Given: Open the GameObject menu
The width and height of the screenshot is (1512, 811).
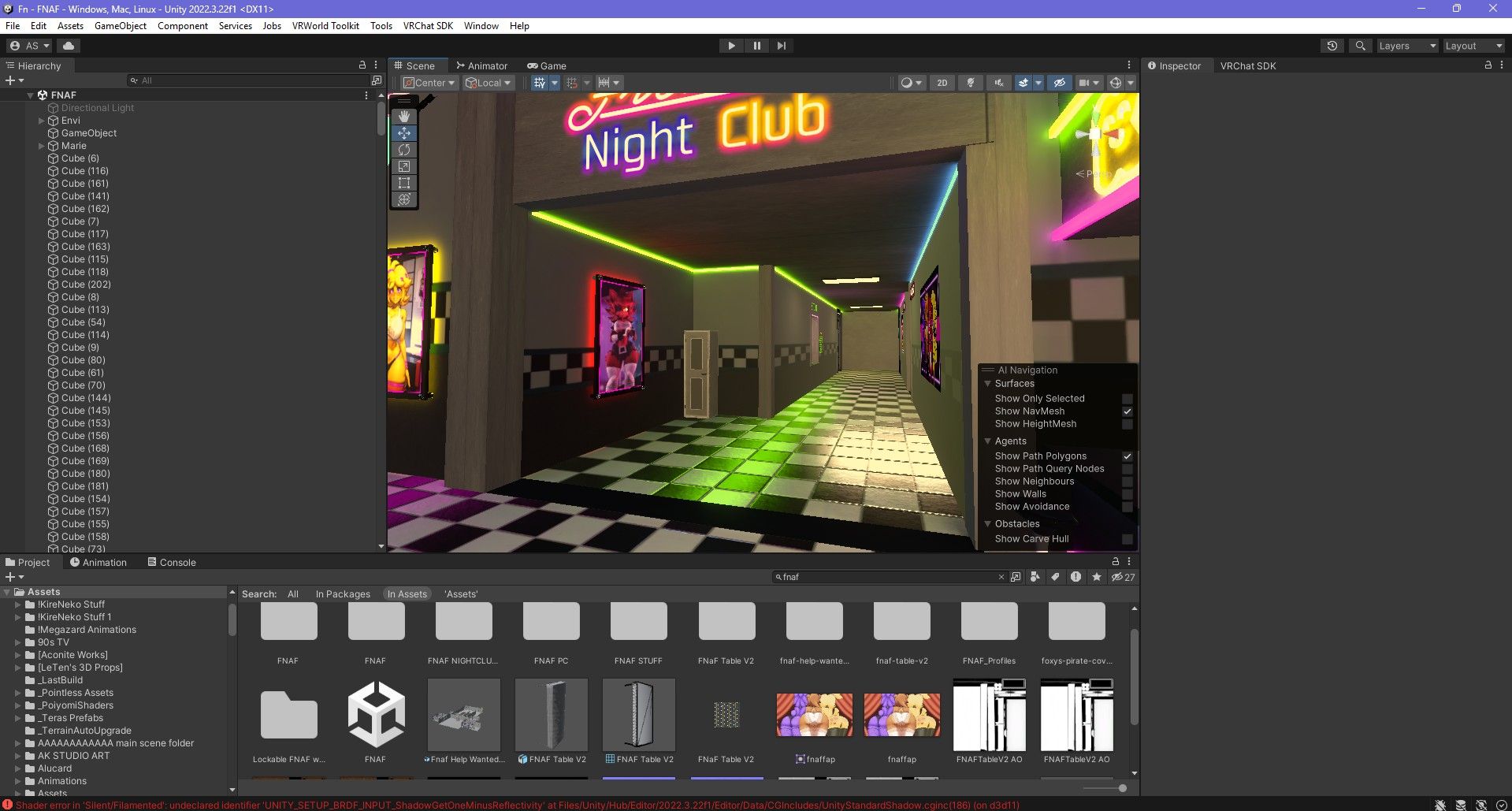Looking at the screenshot, I should point(121,26).
